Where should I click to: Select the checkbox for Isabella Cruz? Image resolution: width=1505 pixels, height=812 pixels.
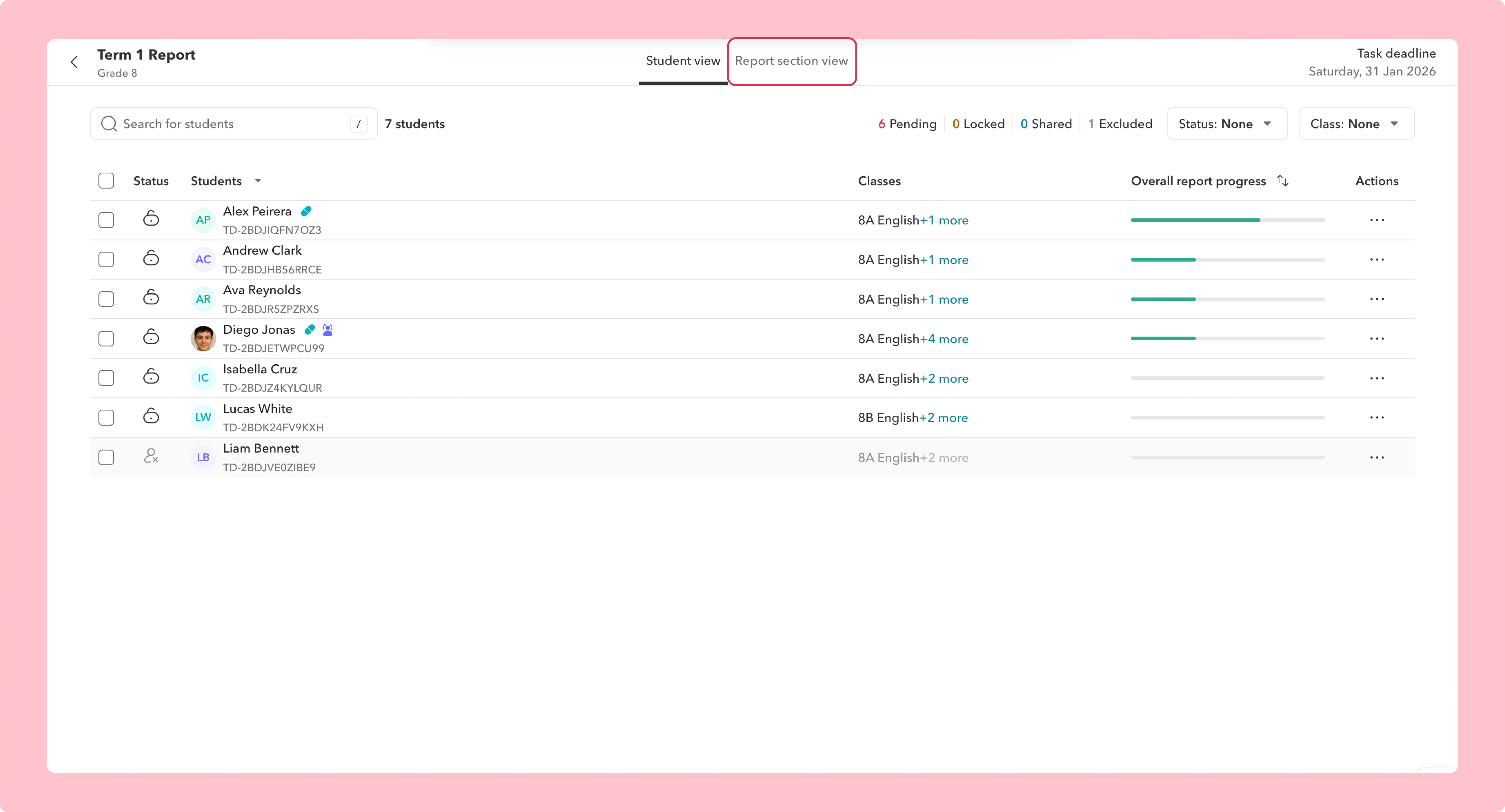click(106, 378)
